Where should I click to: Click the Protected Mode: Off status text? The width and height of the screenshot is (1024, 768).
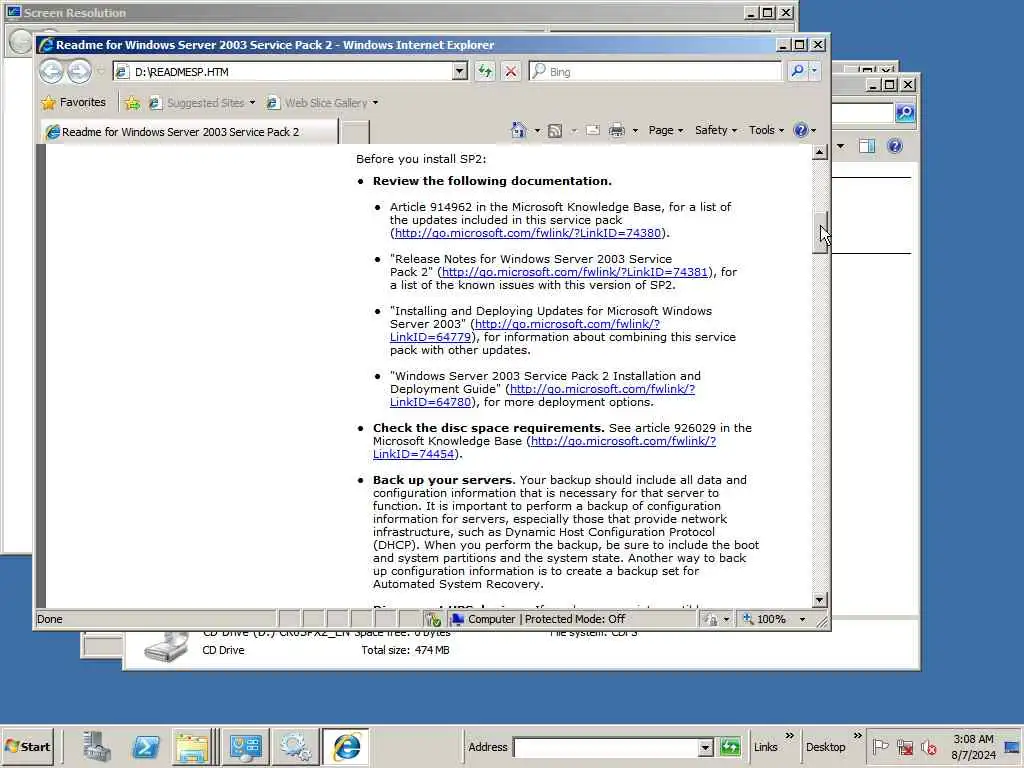[x=575, y=619]
